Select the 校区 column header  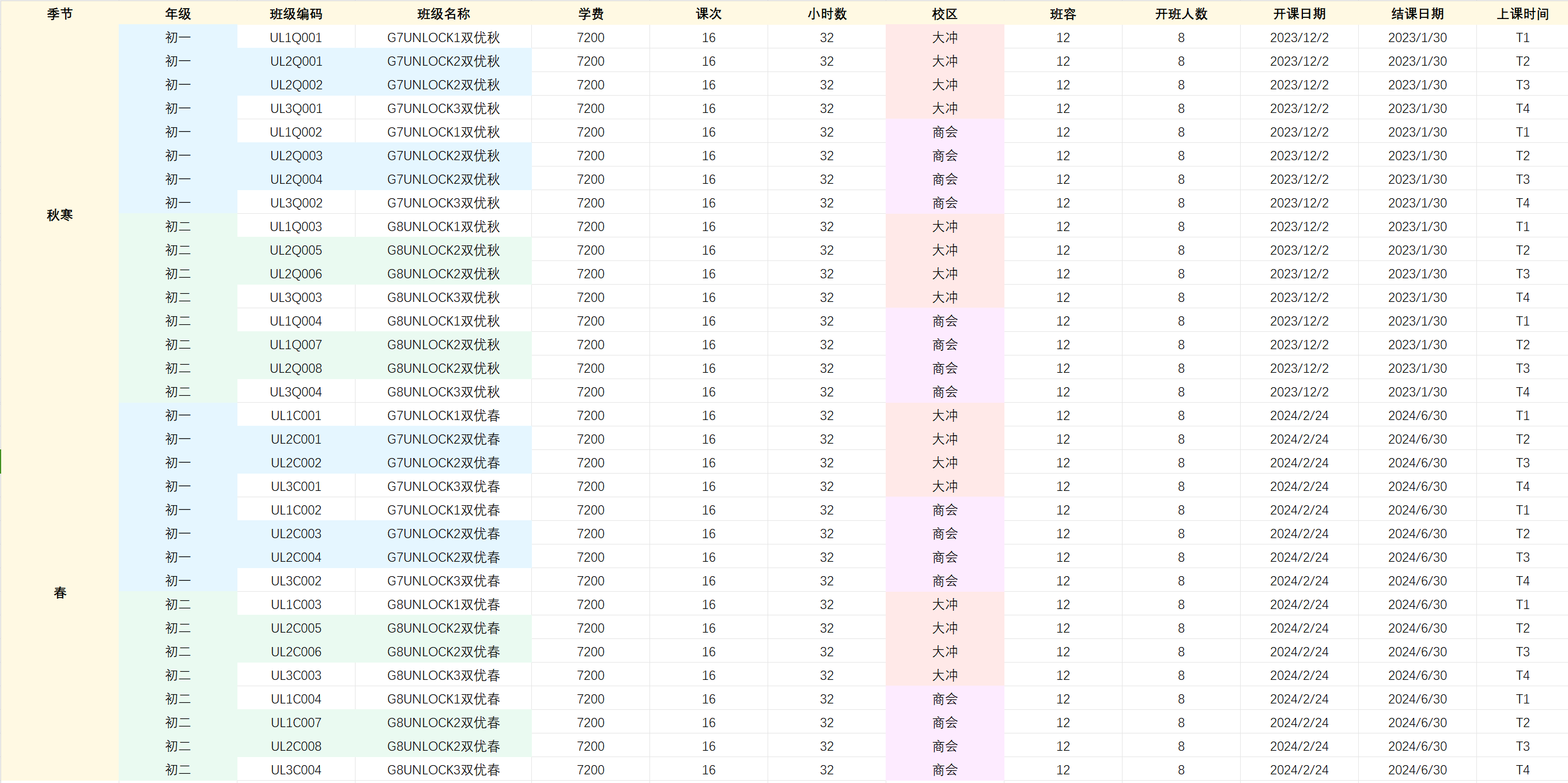pyautogui.click(x=944, y=13)
